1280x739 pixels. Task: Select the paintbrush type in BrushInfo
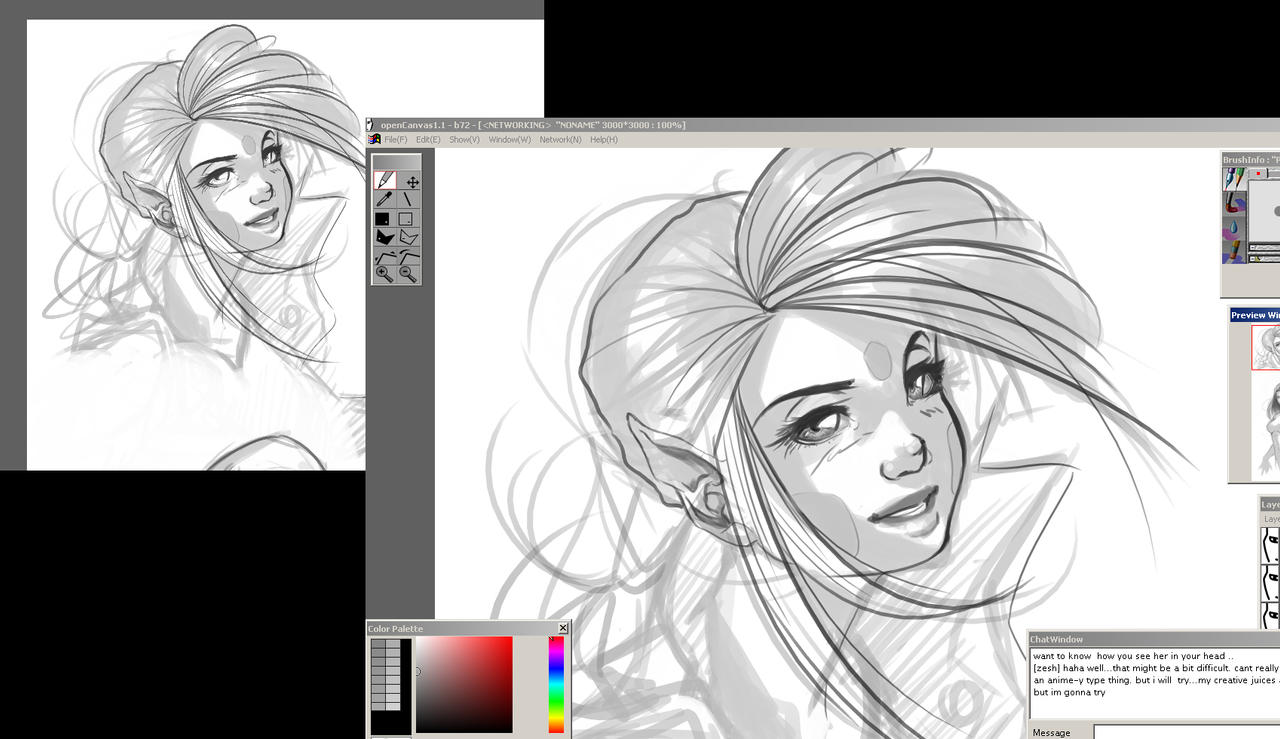[1234, 203]
